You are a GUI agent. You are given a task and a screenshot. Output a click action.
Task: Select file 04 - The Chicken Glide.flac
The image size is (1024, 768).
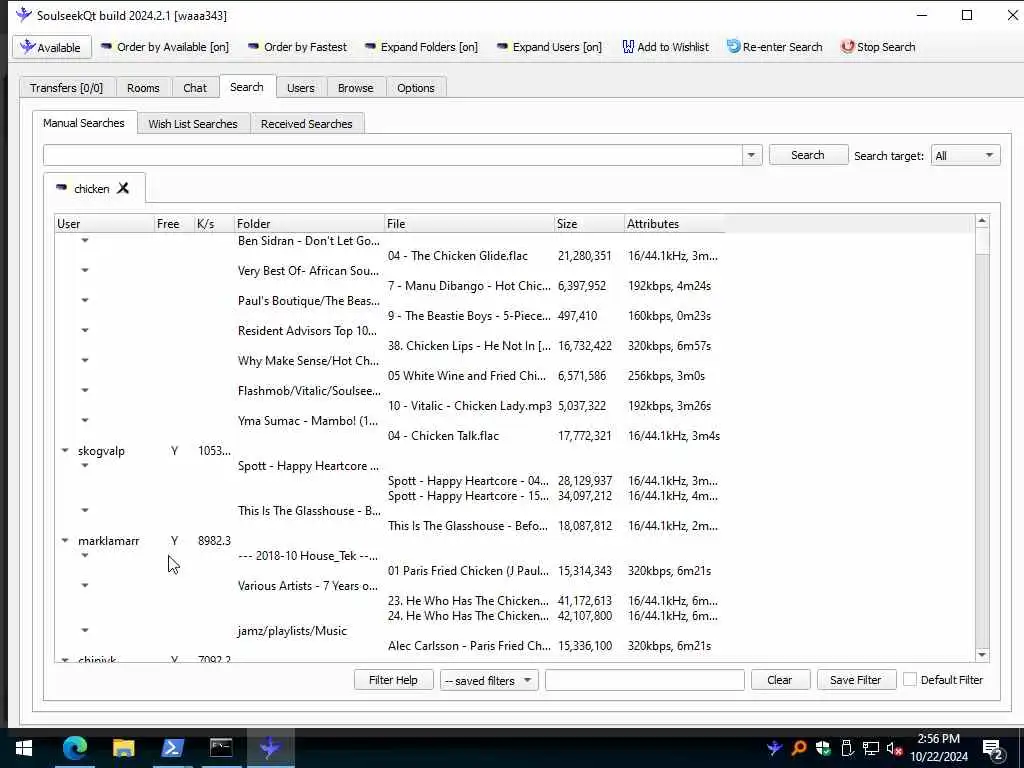458,256
